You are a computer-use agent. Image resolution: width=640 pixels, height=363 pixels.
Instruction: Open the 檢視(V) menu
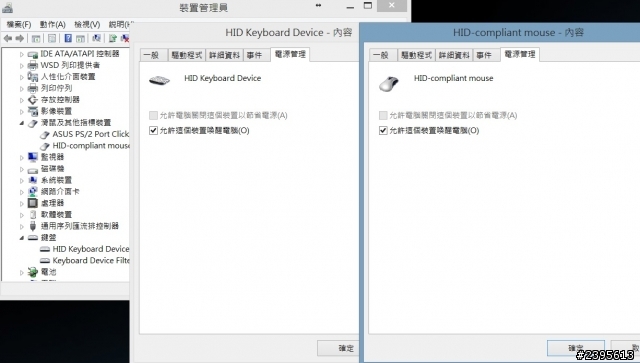point(87,24)
